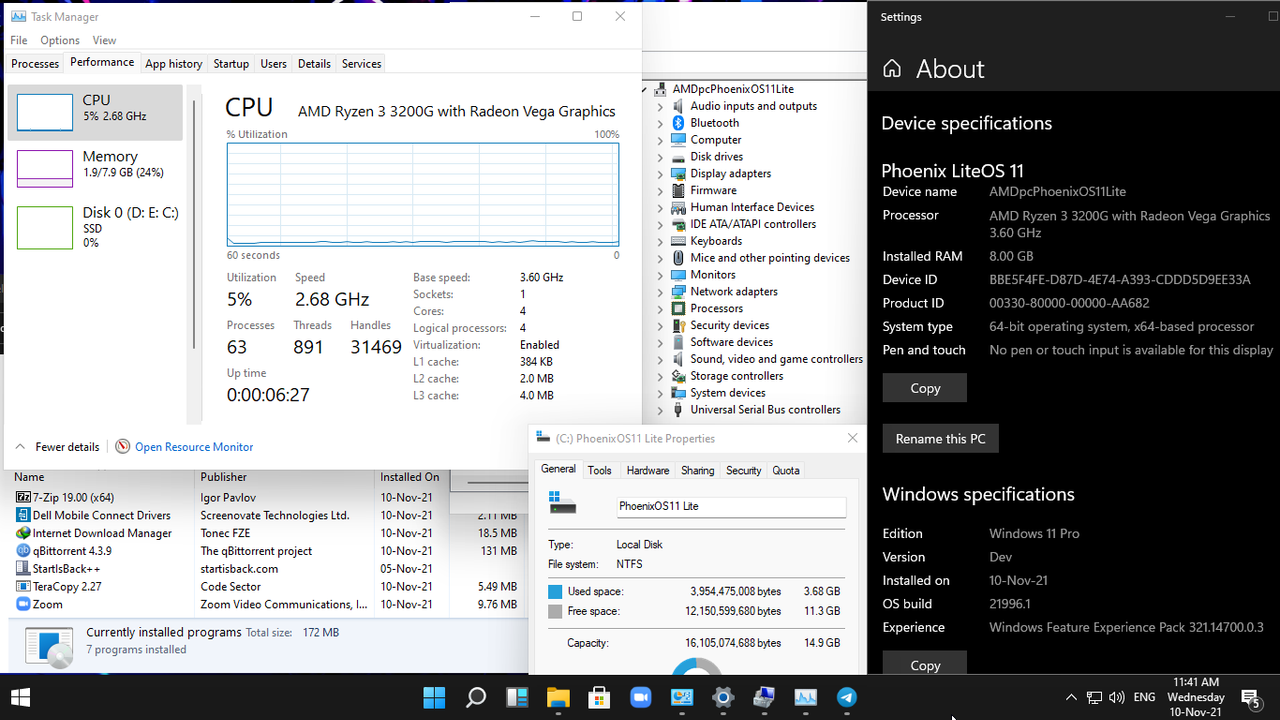Open the Search icon on the taskbar

click(x=476, y=697)
